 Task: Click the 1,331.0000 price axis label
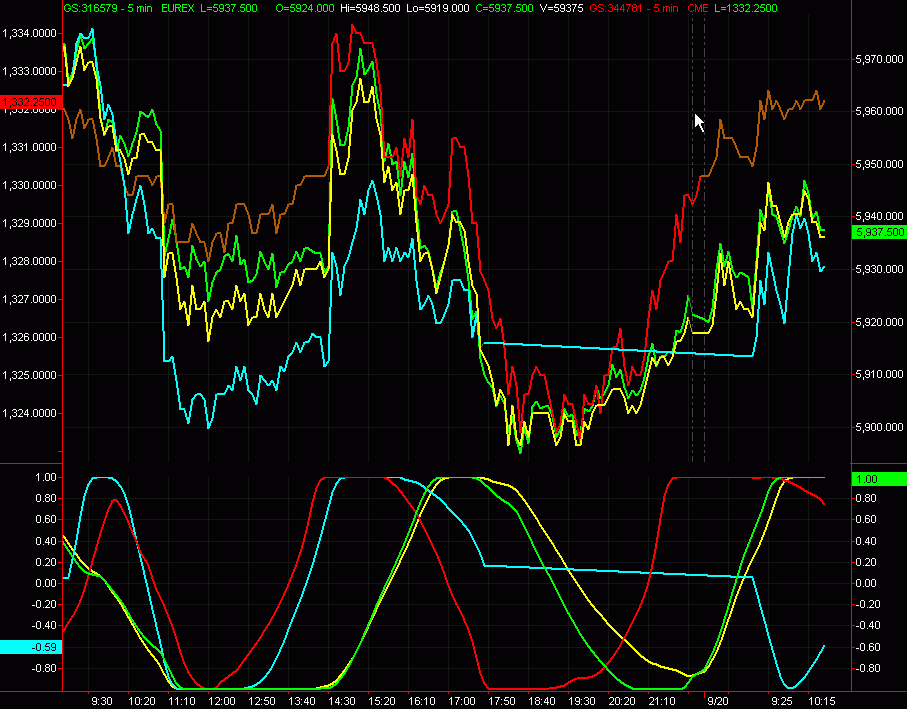click(30, 147)
